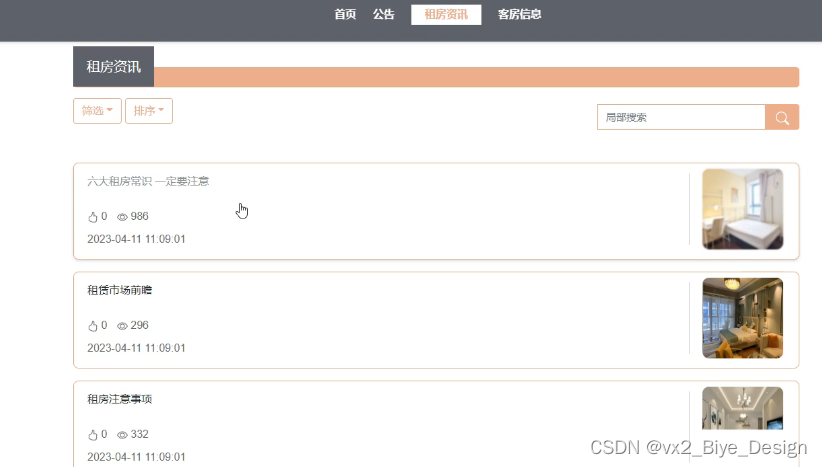Focus the 局部搜索 search input field

681,117
